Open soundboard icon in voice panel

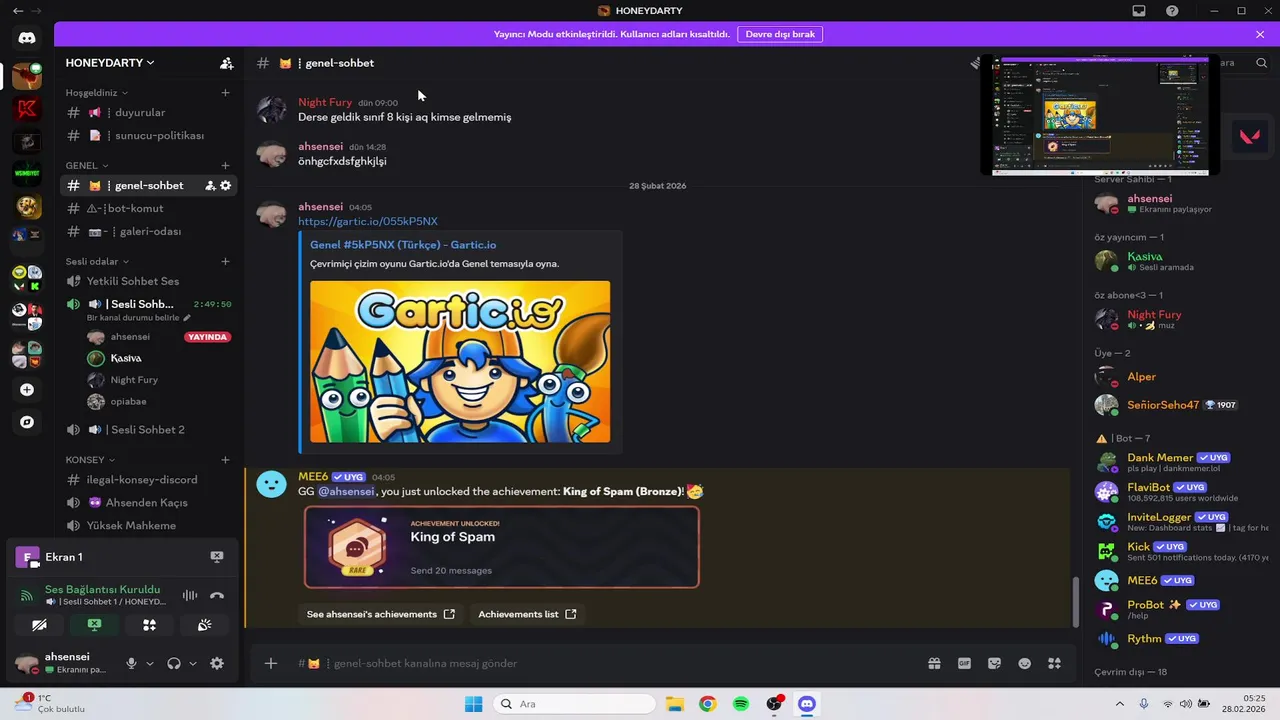(x=204, y=625)
